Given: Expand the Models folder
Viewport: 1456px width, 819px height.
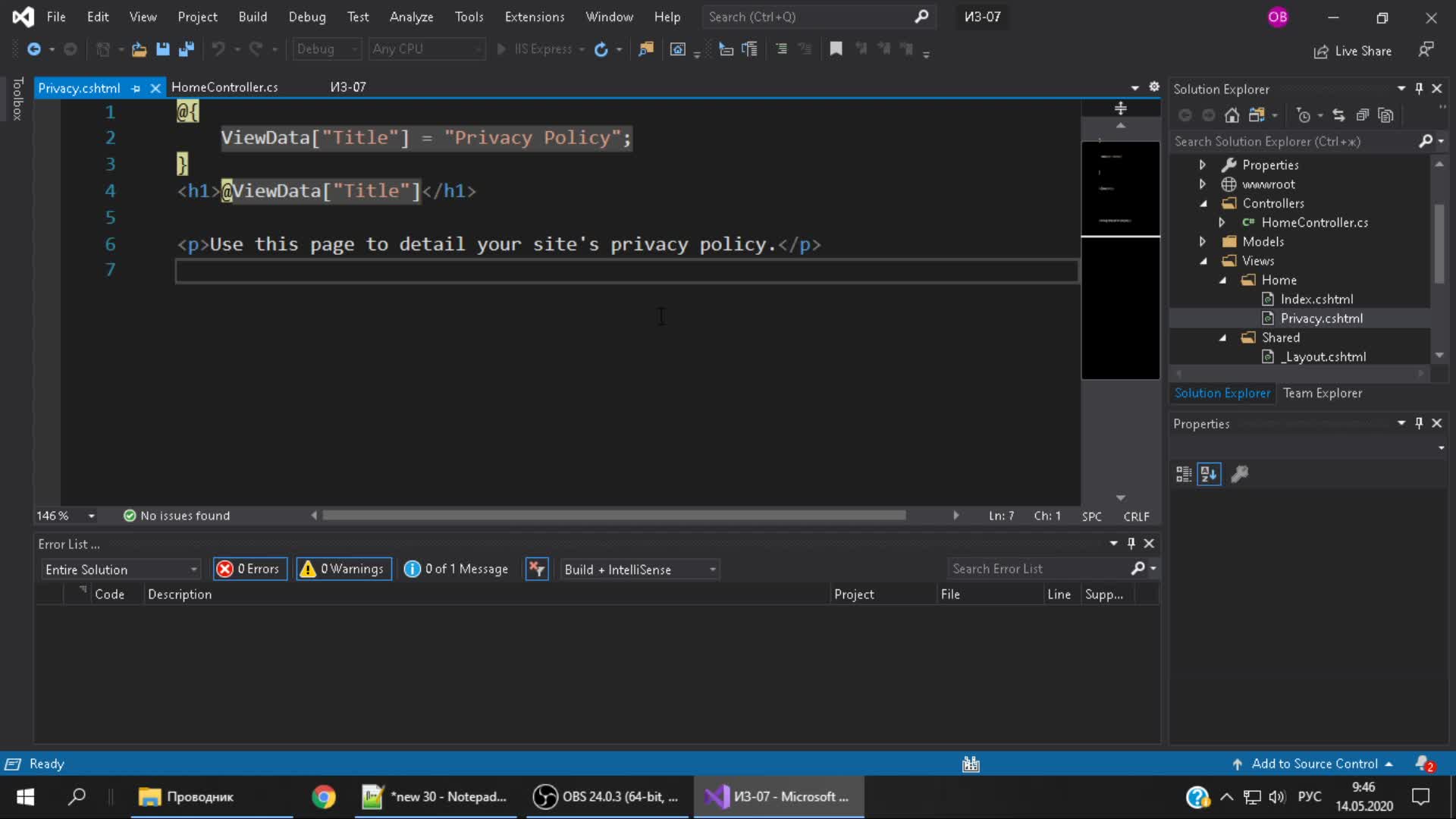Looking at the screenshot, I should [x=1202, y=242].
